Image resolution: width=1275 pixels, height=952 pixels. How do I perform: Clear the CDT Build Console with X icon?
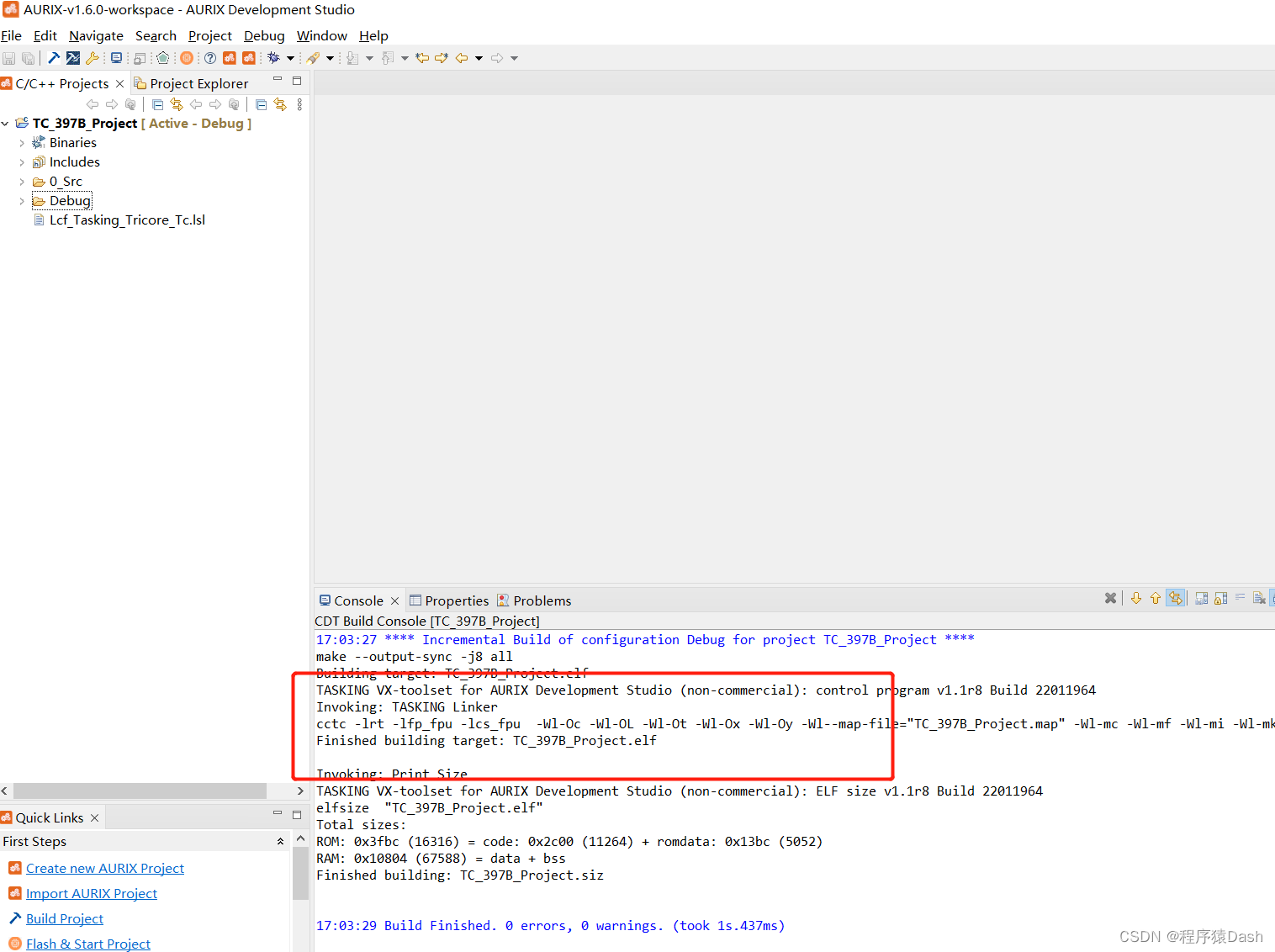click(1110, 598)
